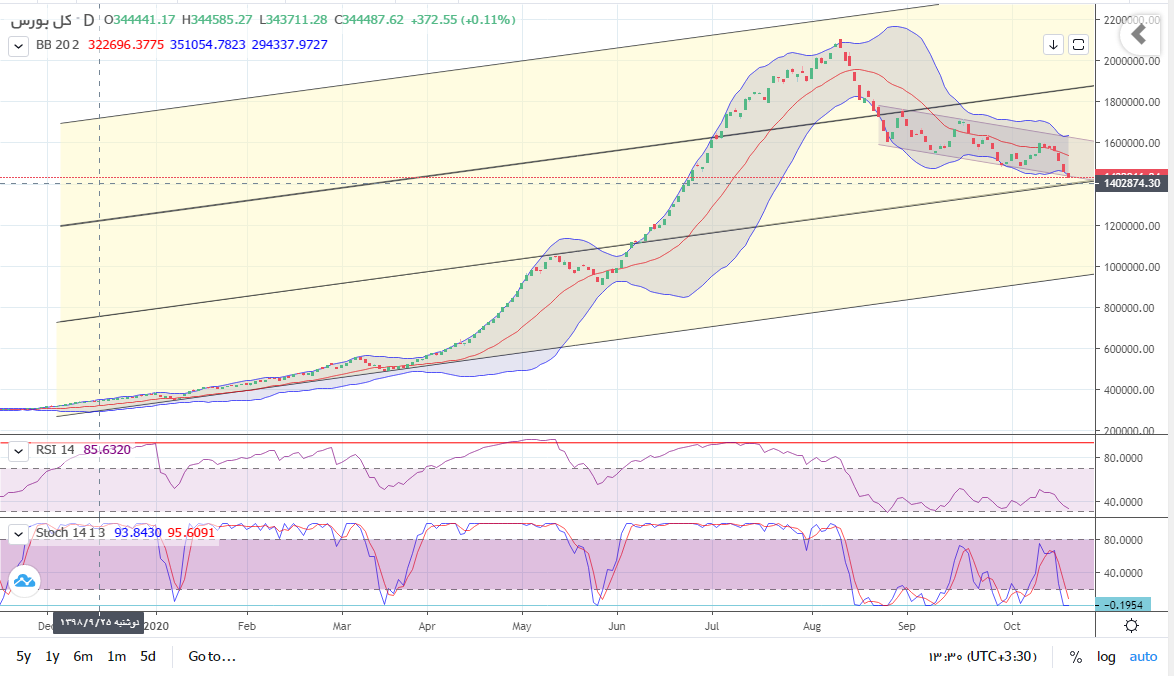Click the close value C344487.62
The image size is (1174, 676).
[x=369, y=20]
